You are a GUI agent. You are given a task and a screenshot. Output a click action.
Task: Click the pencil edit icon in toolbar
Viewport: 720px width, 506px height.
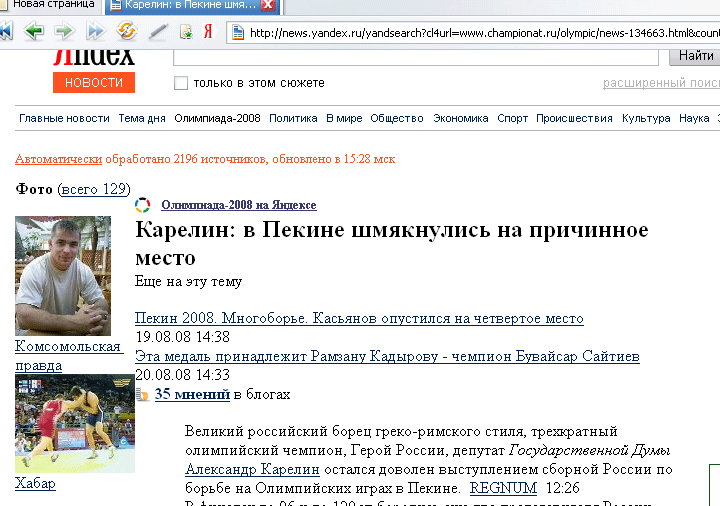[158, 31]
